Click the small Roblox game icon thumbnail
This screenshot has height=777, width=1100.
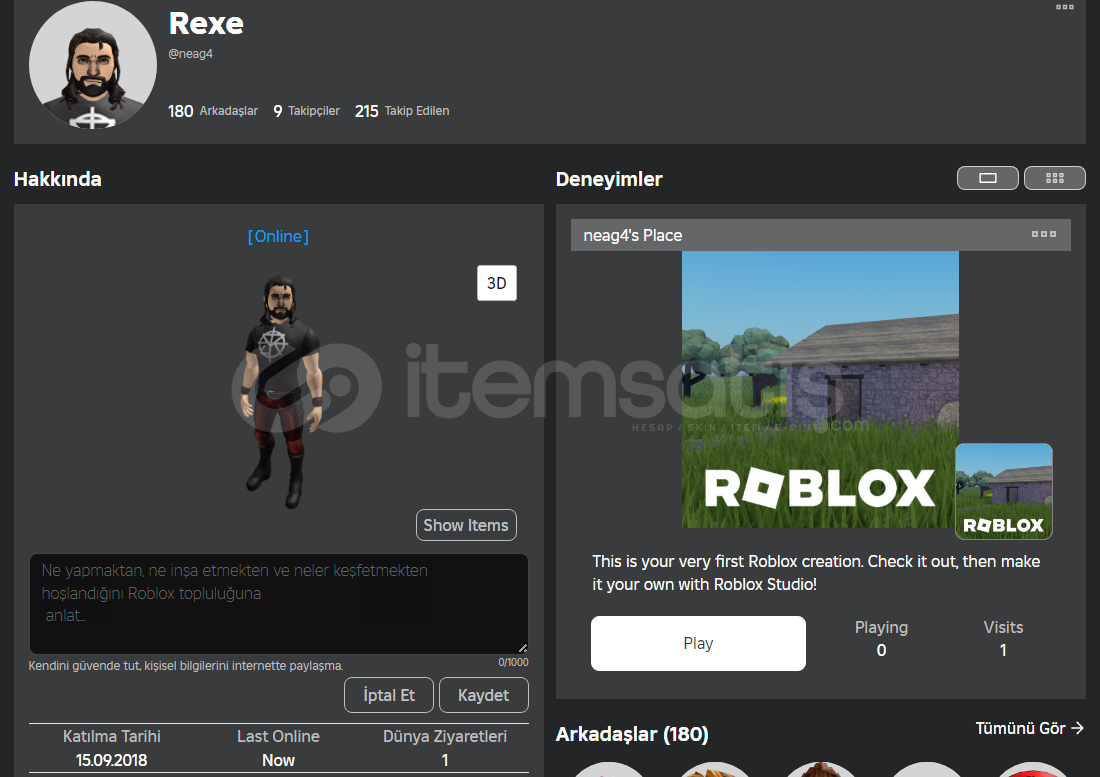pyautogui.click(x=1004, y=491)
